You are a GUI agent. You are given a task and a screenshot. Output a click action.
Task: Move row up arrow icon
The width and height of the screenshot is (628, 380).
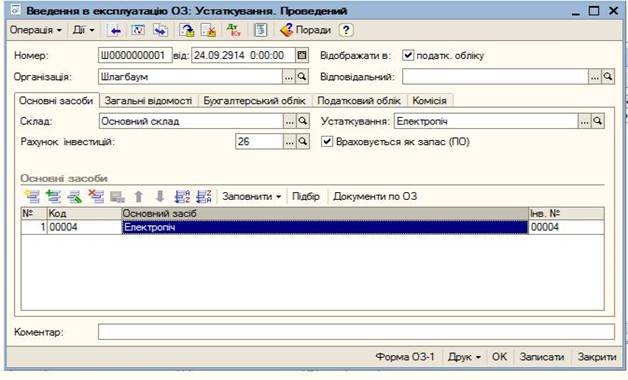coord(139,196)
